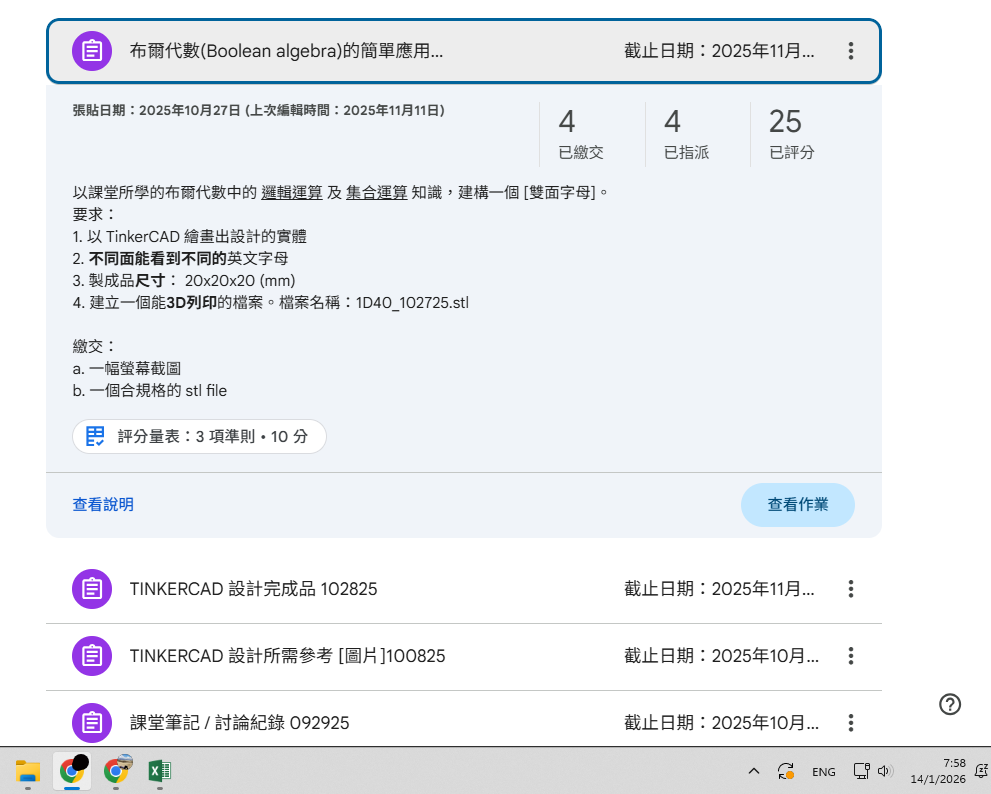
Task: Open more options for TINKERCAD 設計所需參考
Action: coord(850,656)
